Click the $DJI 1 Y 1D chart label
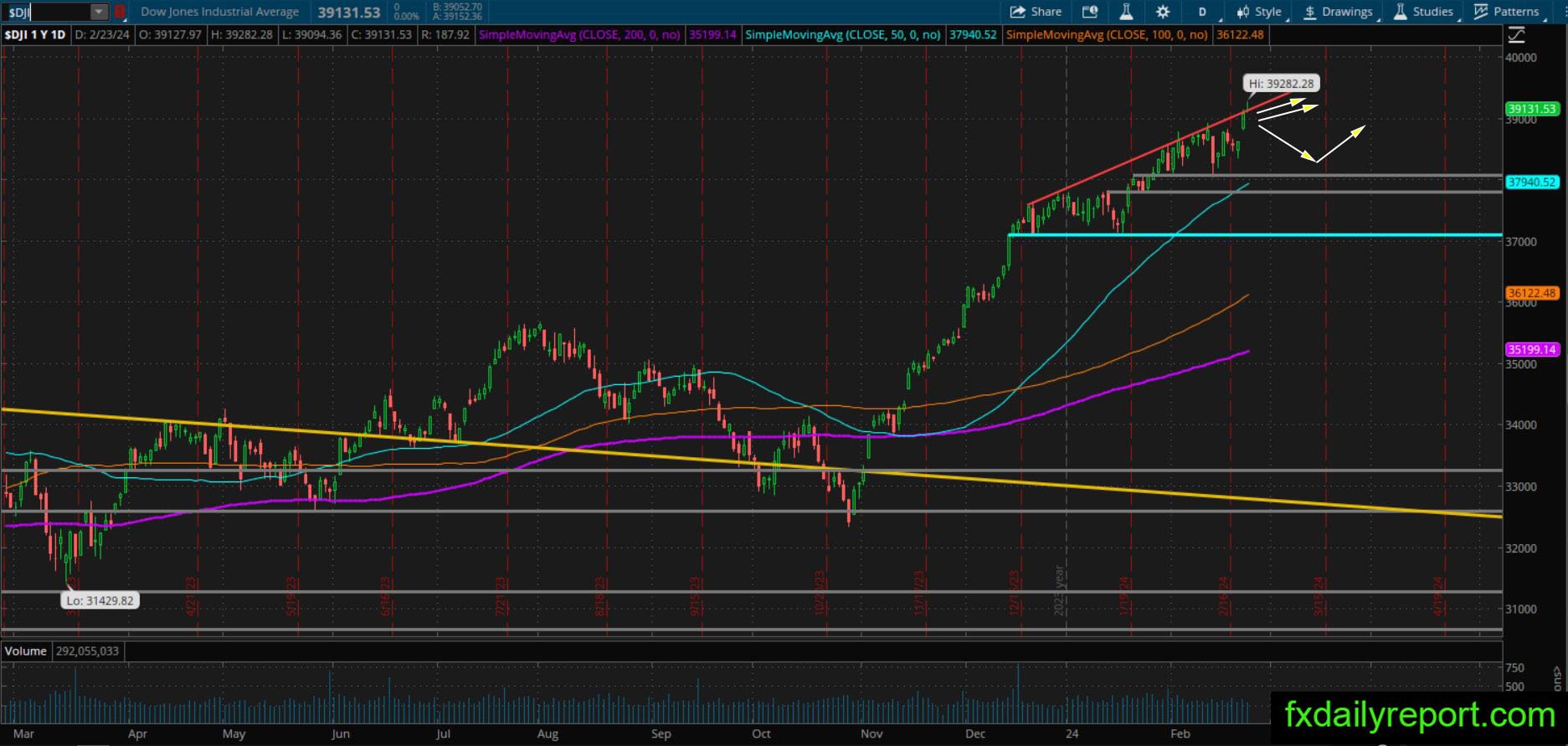 pyautogui.click(x=35, y=35)
